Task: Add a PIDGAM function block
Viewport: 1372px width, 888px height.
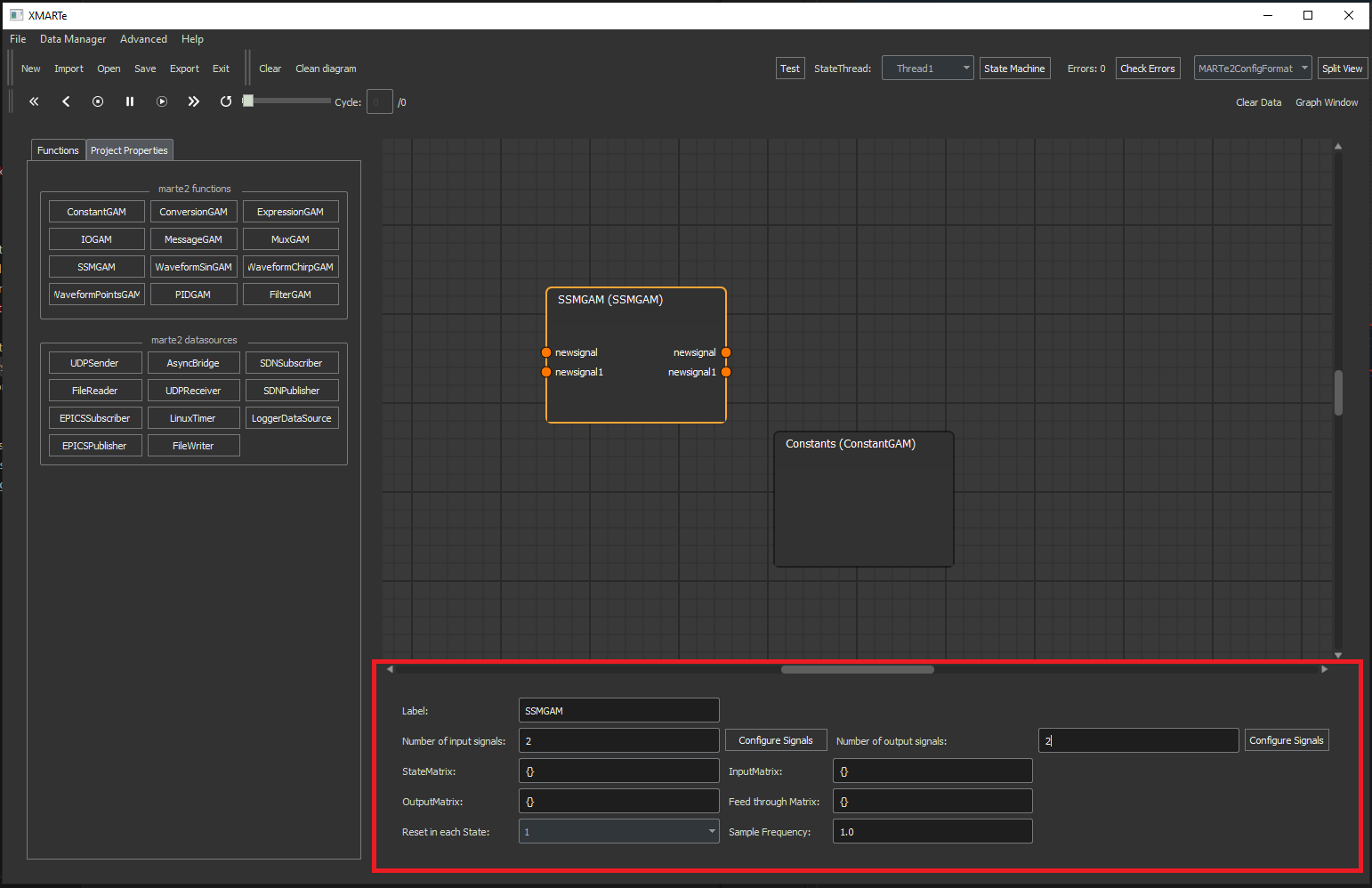Action: pos(193,295)
